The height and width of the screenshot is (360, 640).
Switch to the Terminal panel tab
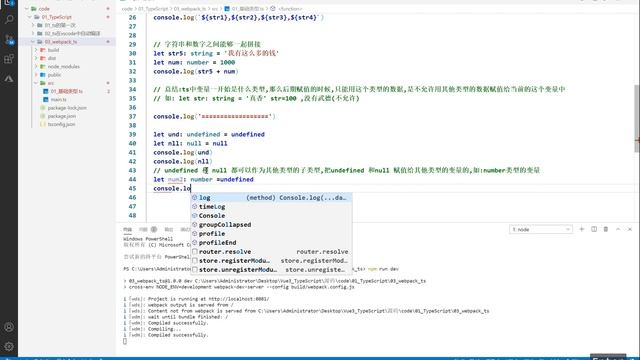click(x=127, y=229)
